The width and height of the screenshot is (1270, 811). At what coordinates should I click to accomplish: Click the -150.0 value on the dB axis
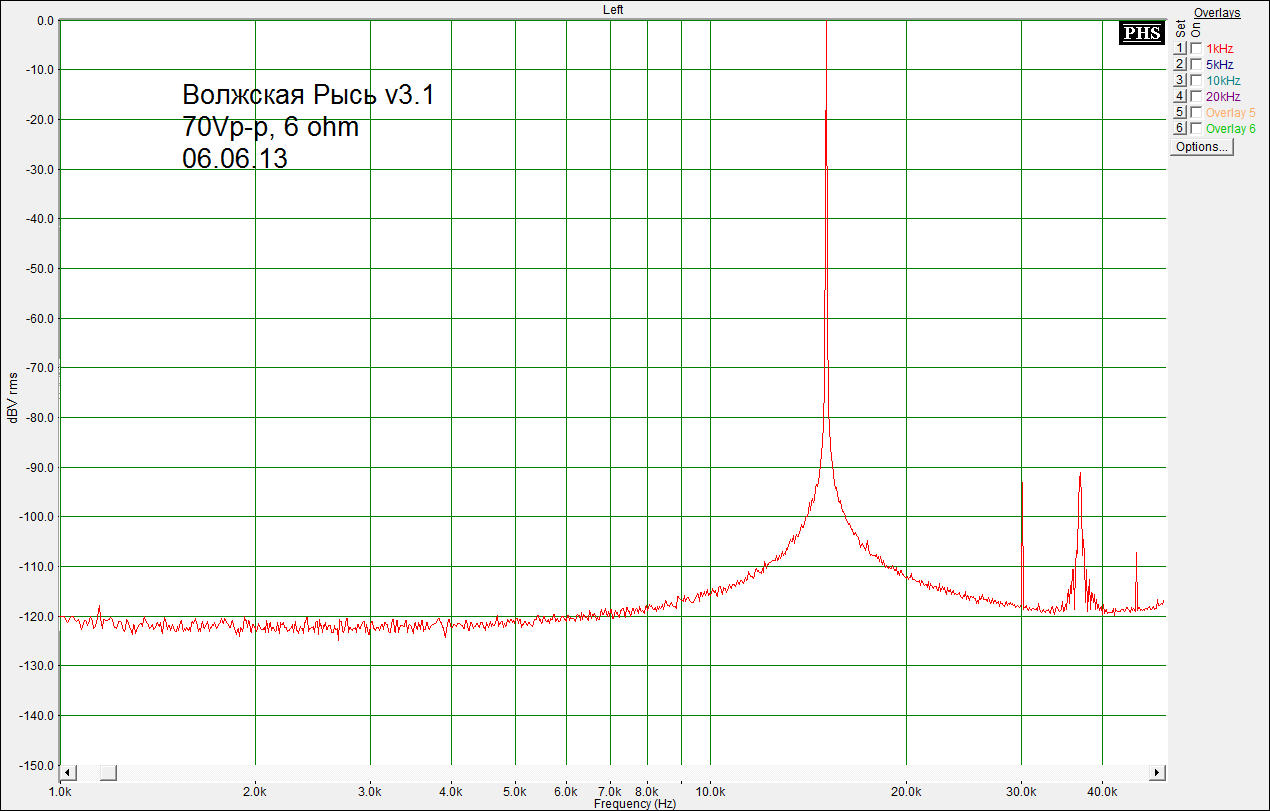pos(35,766)
